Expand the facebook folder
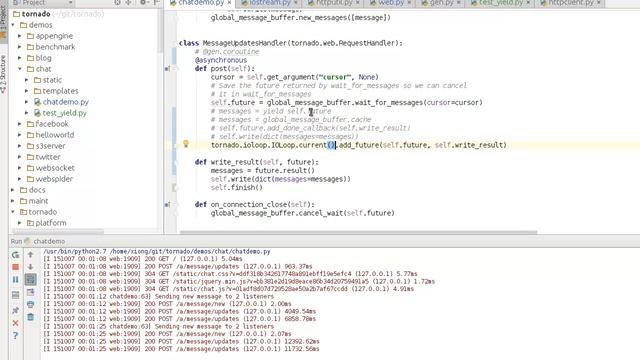This screenshot has height=360, width=640. (20, 124)
